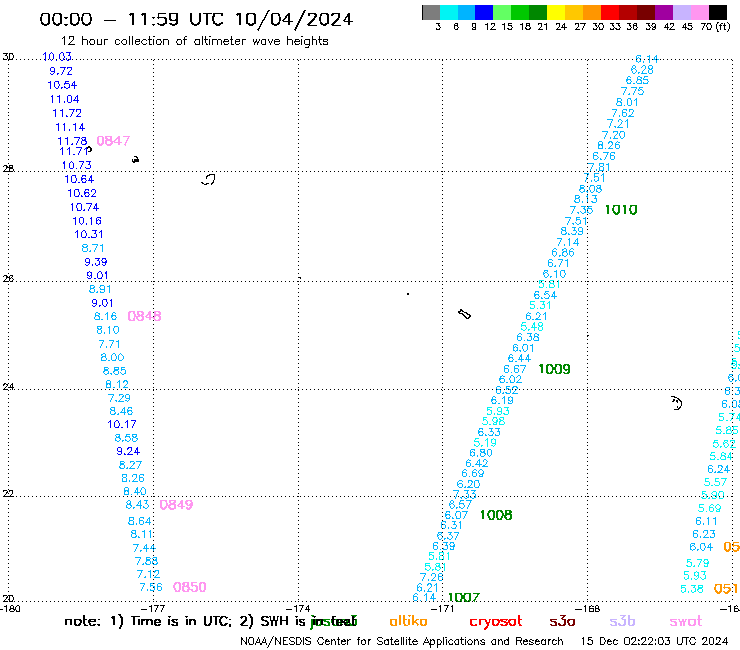Click the purple legend color swatch
740x650 pixels.
click(x=664, y=12)
